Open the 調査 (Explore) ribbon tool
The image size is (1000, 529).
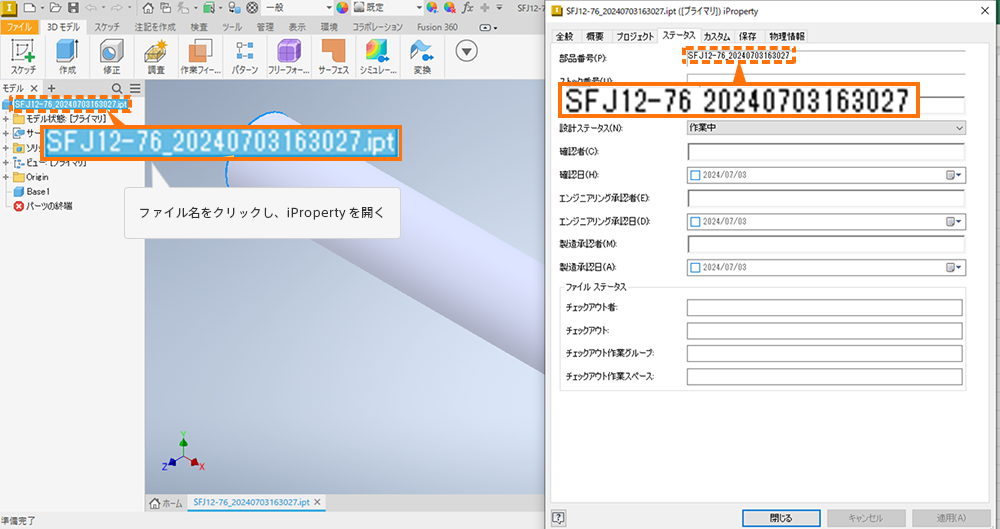(x=155, y=57)
